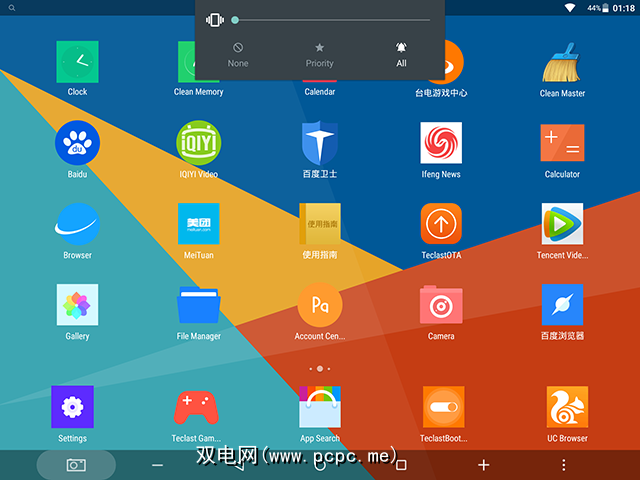This screenshot has height=480, width=640.
Task: Launch UC Browser squirrel app
Action: pos(567,407)
